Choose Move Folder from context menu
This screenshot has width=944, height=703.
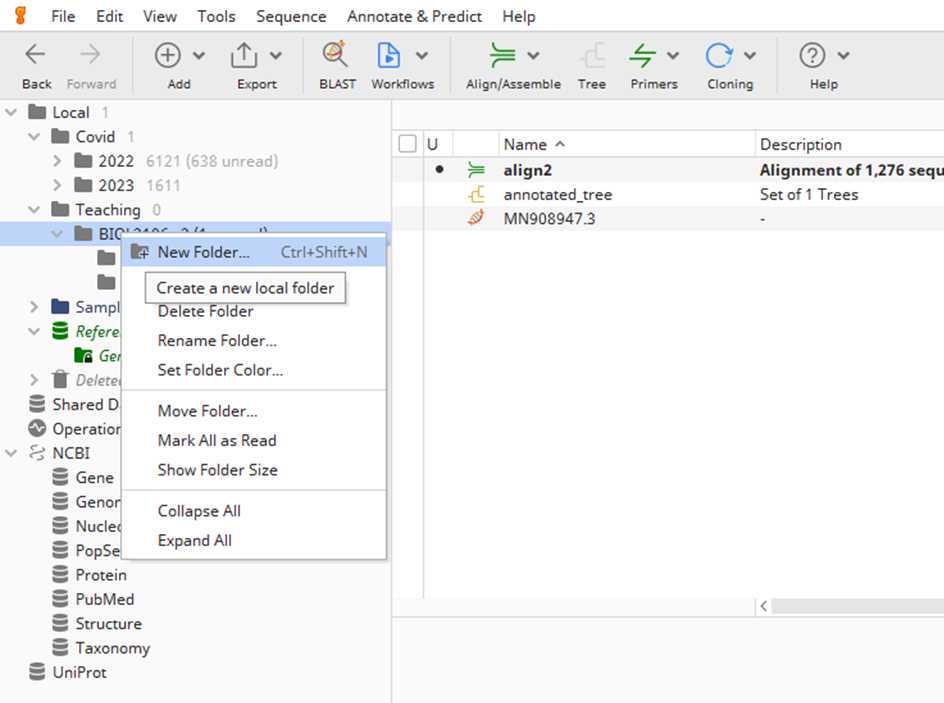tap(253, 411)
